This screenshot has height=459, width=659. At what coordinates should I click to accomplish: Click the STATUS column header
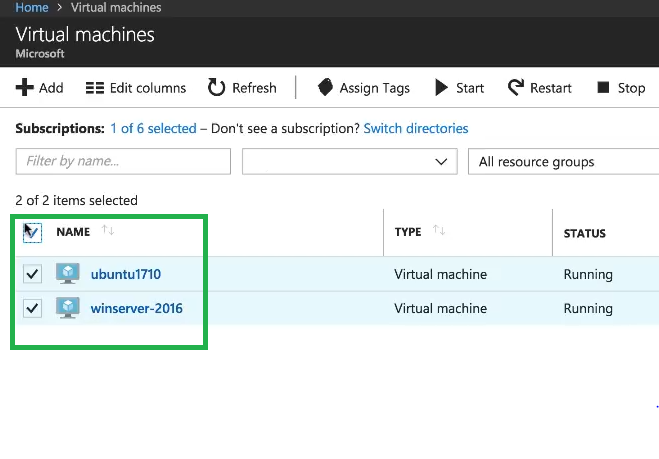pos(585,233)
